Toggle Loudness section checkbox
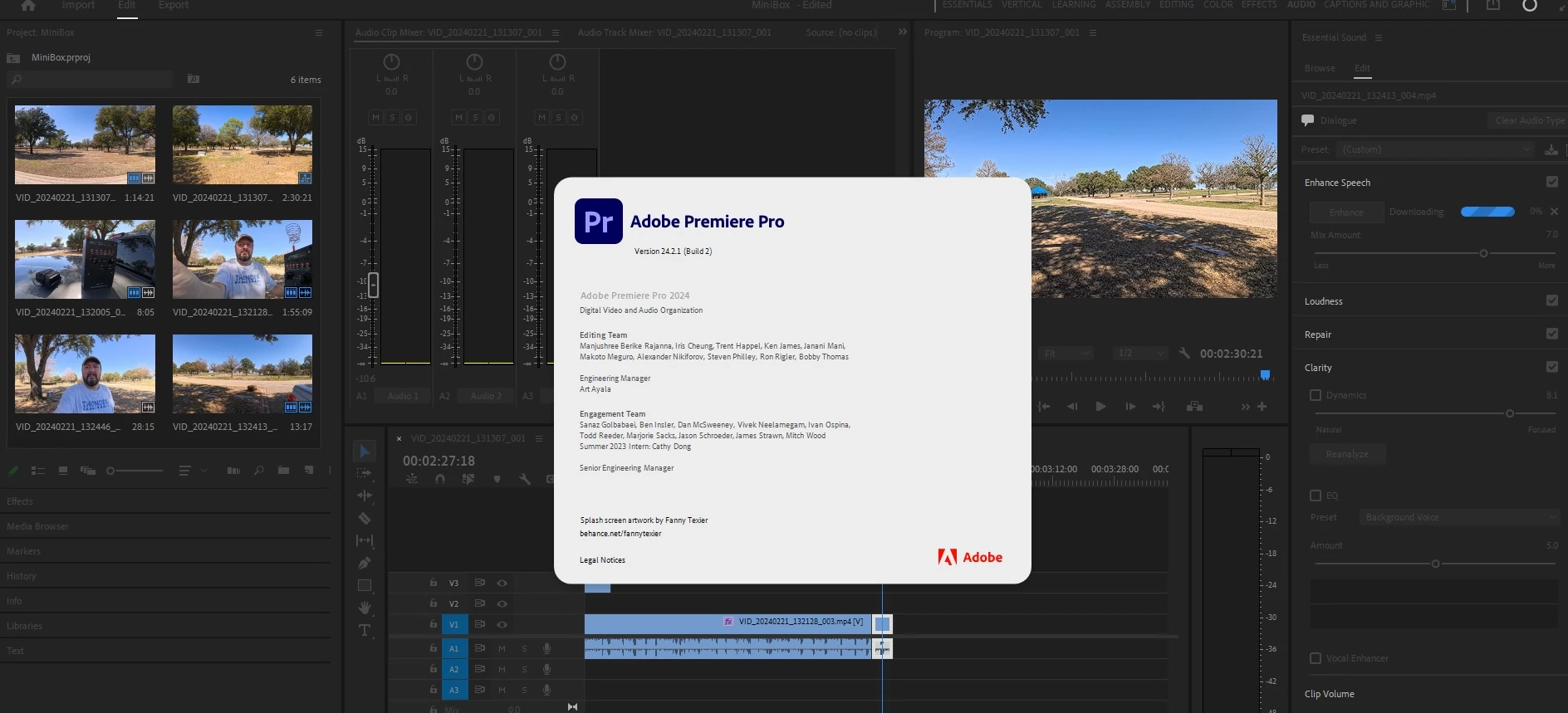 point(1551,300)
